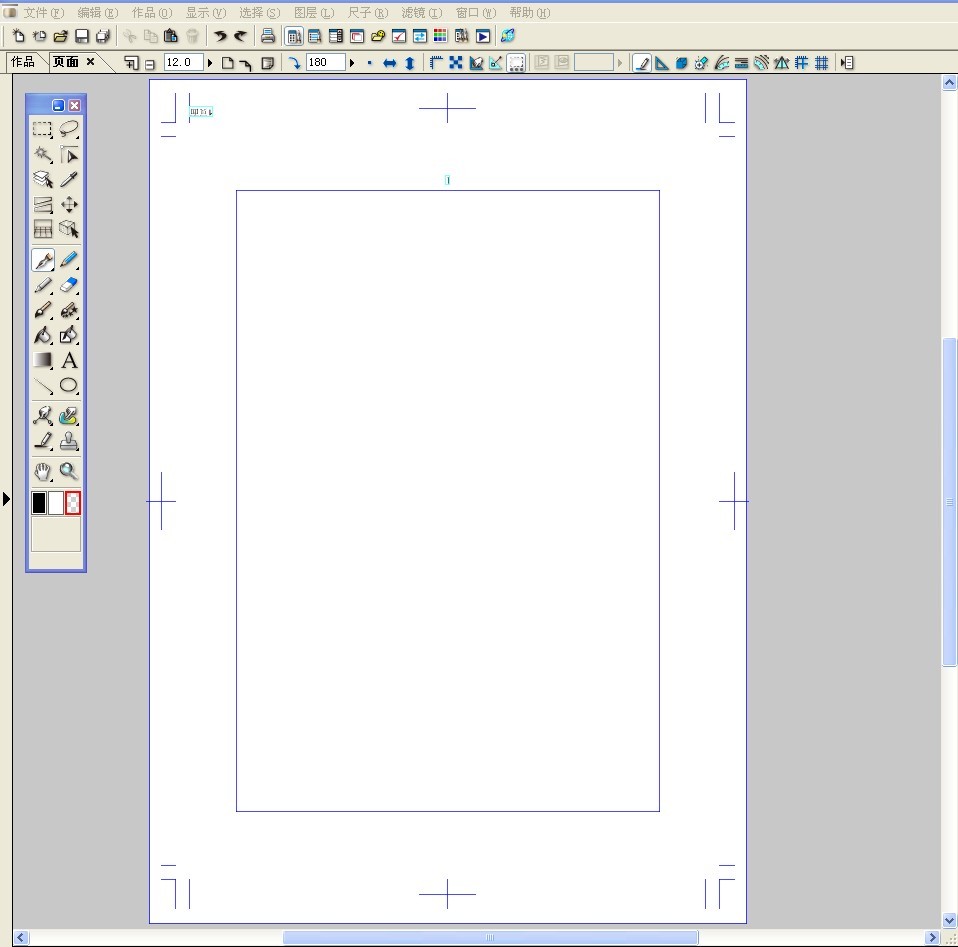Click the rotation angle field 180
The image size is (958, 947).
[326, 62]
